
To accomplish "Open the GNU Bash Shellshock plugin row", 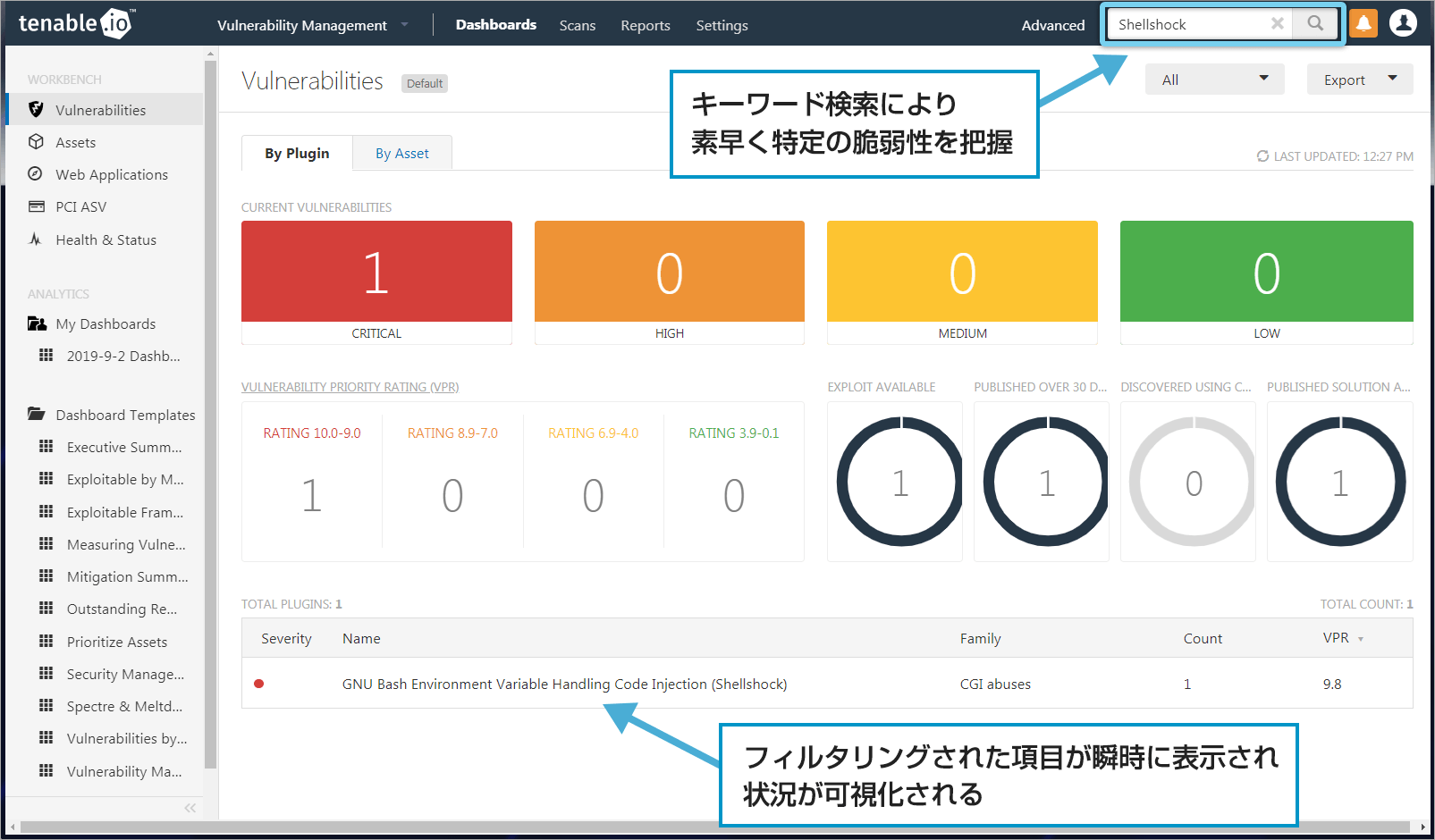I will [827, 684].
